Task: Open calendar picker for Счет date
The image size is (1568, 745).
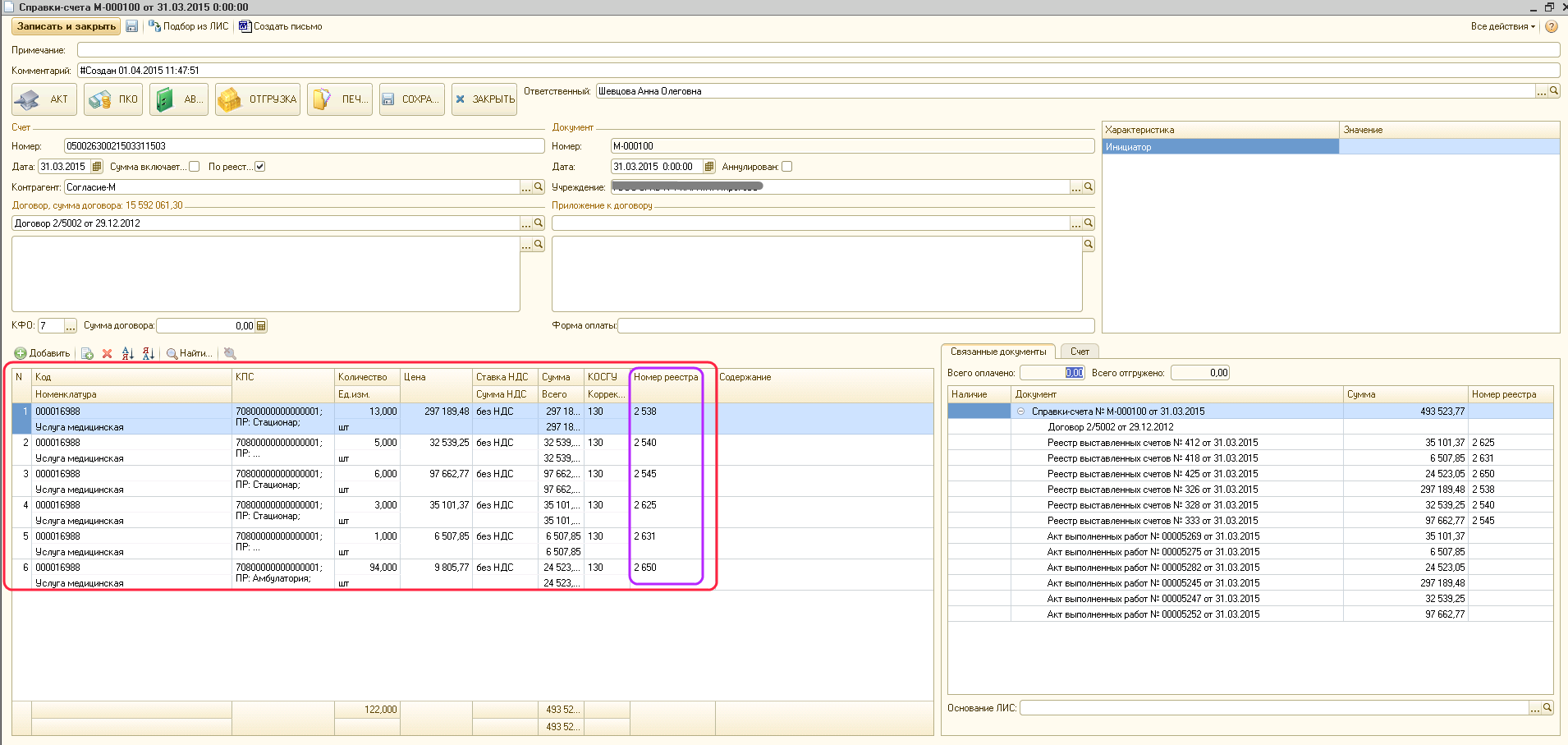Action: coord(97,167)
